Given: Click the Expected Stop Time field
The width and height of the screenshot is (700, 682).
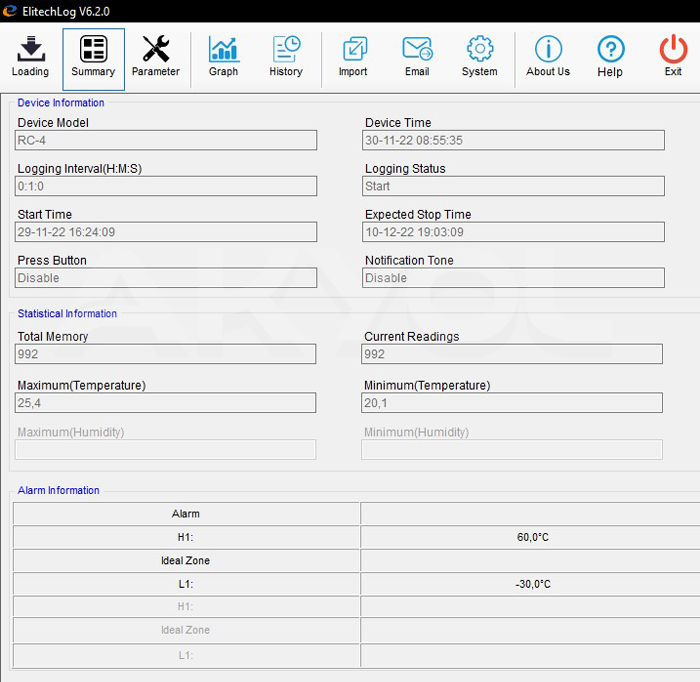Looking at the screenshot, I should [513, 232].
